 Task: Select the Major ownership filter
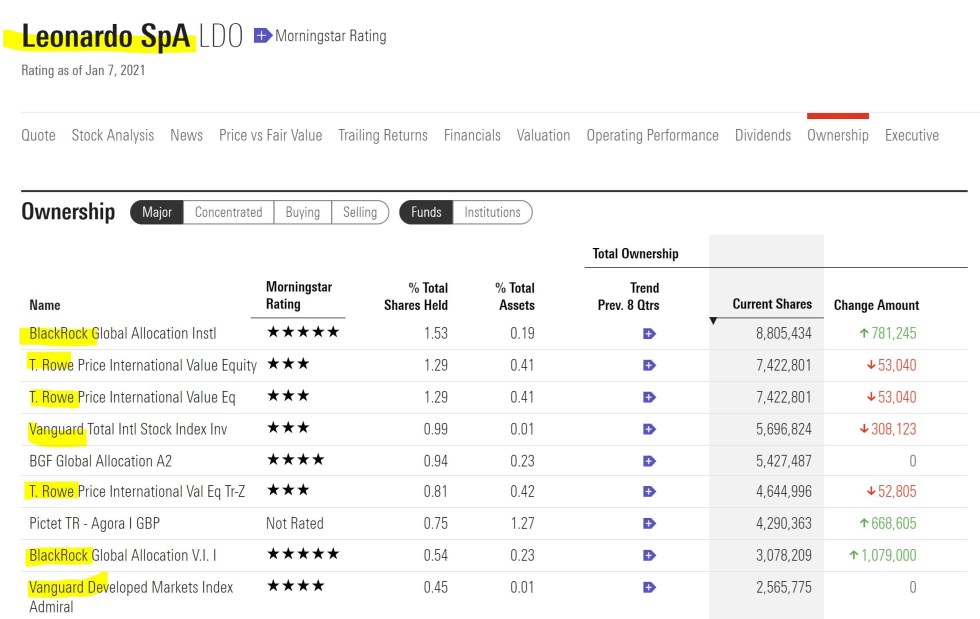157,212
